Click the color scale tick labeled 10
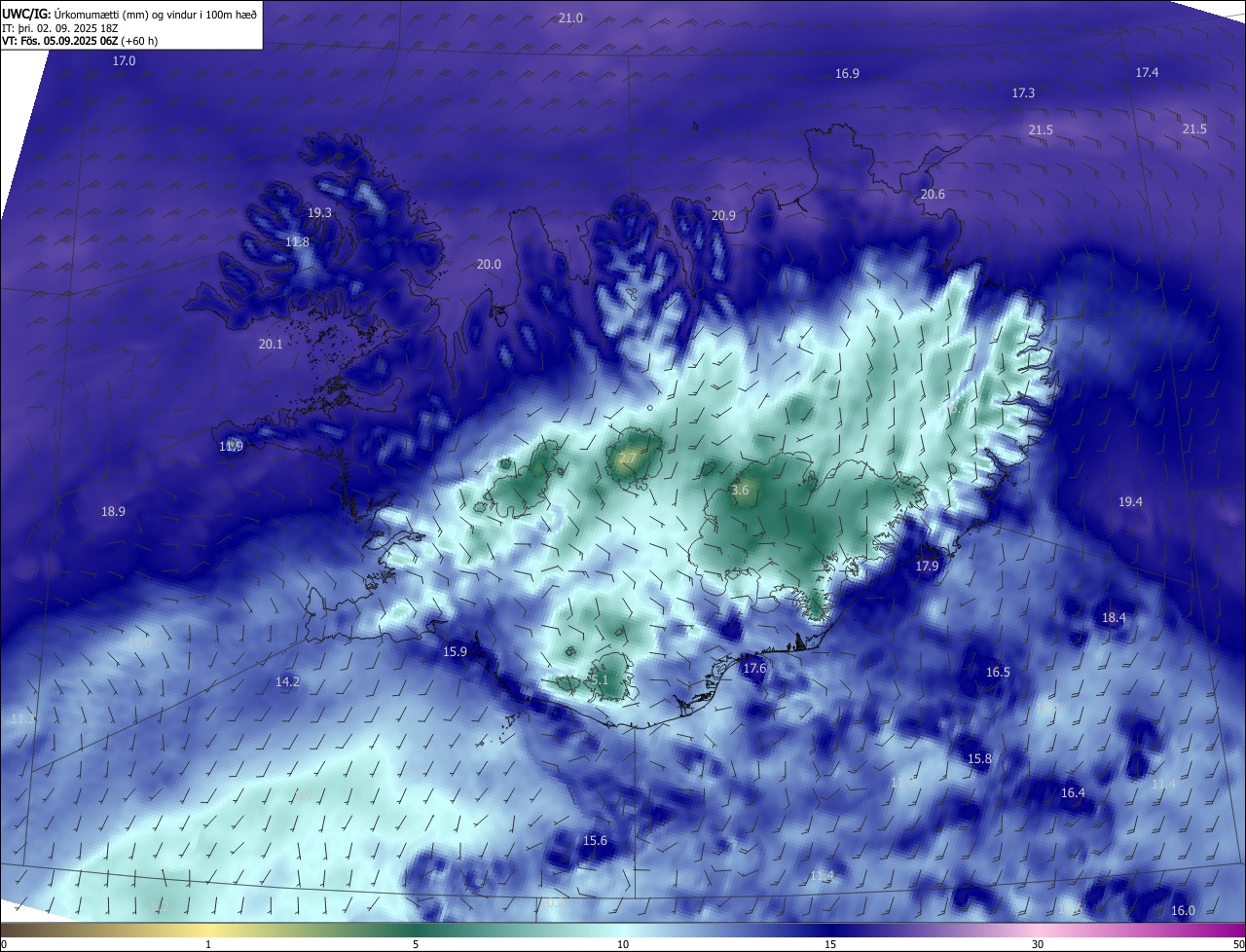The image size is (1246, 952). click(623, 944)
